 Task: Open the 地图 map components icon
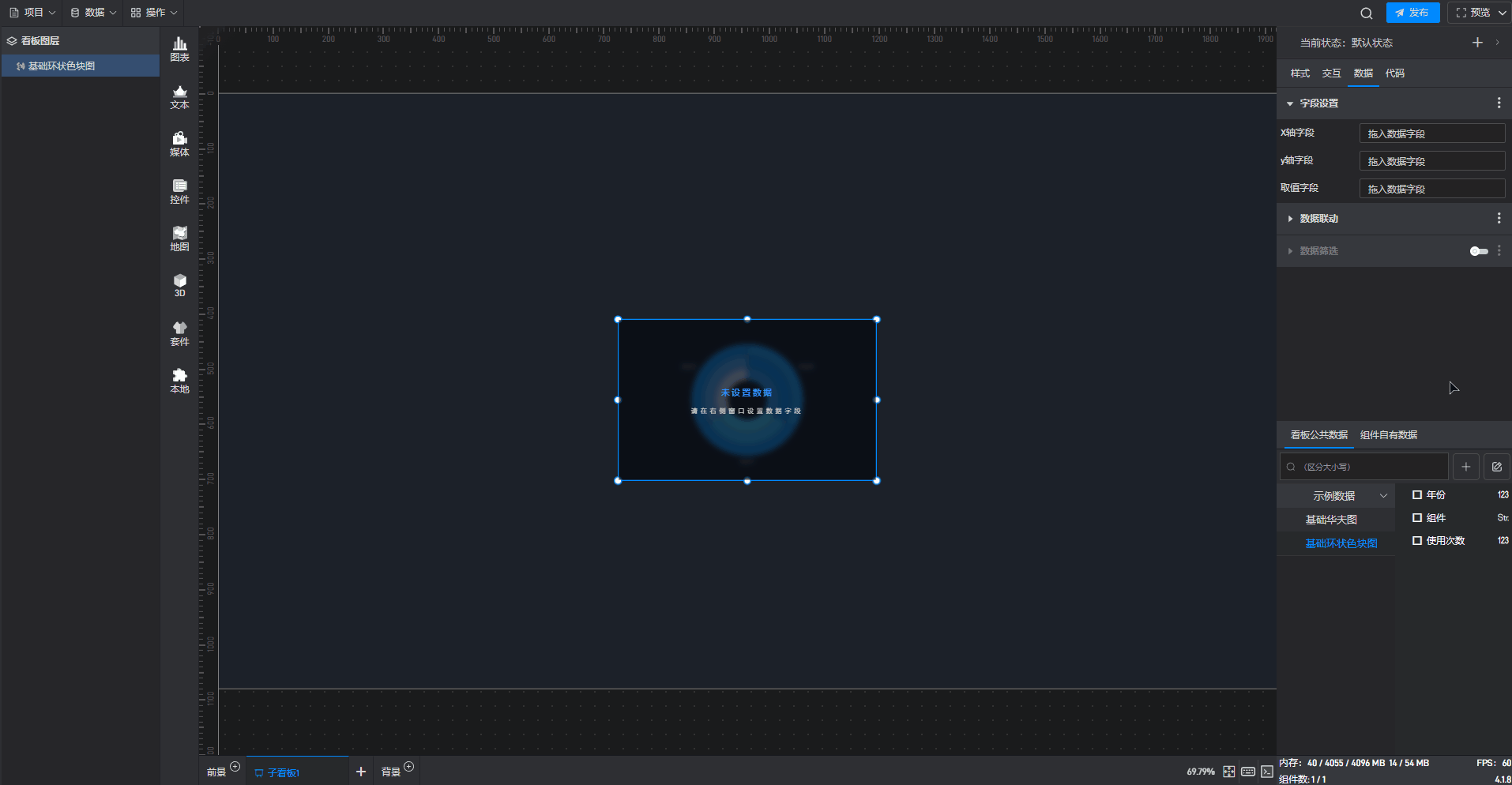(x=179, y=239)
